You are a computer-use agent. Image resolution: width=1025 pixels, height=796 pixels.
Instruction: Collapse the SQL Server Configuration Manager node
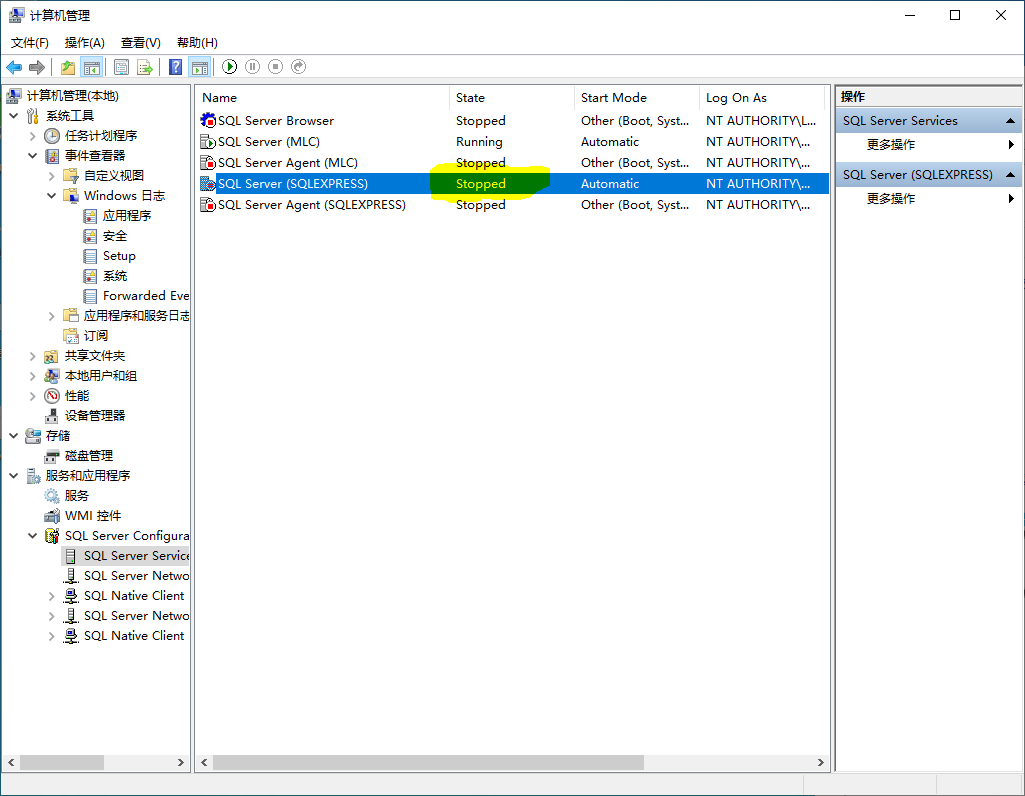point(33,535)
